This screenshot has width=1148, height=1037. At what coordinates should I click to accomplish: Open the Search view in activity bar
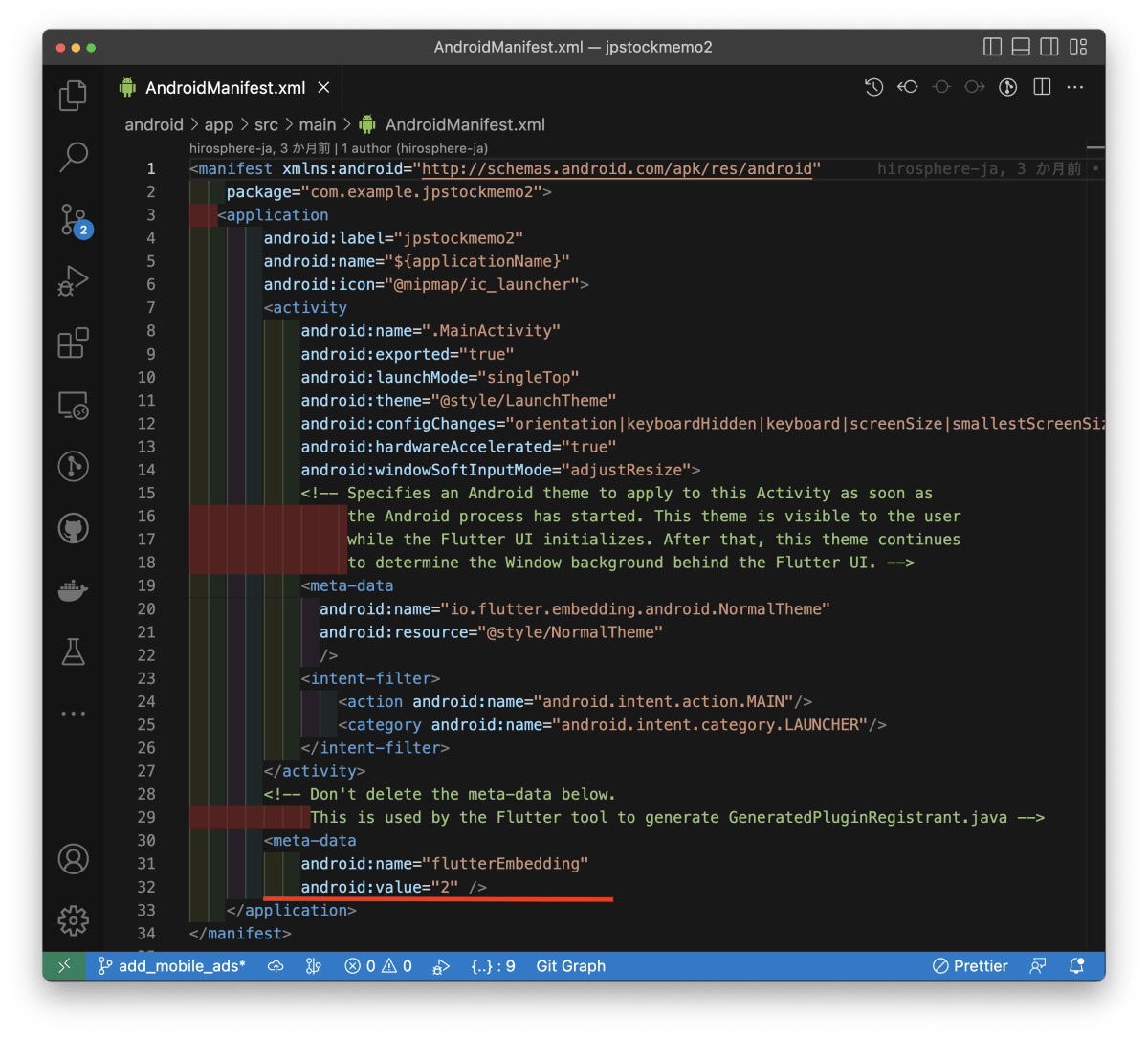click(74, 157)
